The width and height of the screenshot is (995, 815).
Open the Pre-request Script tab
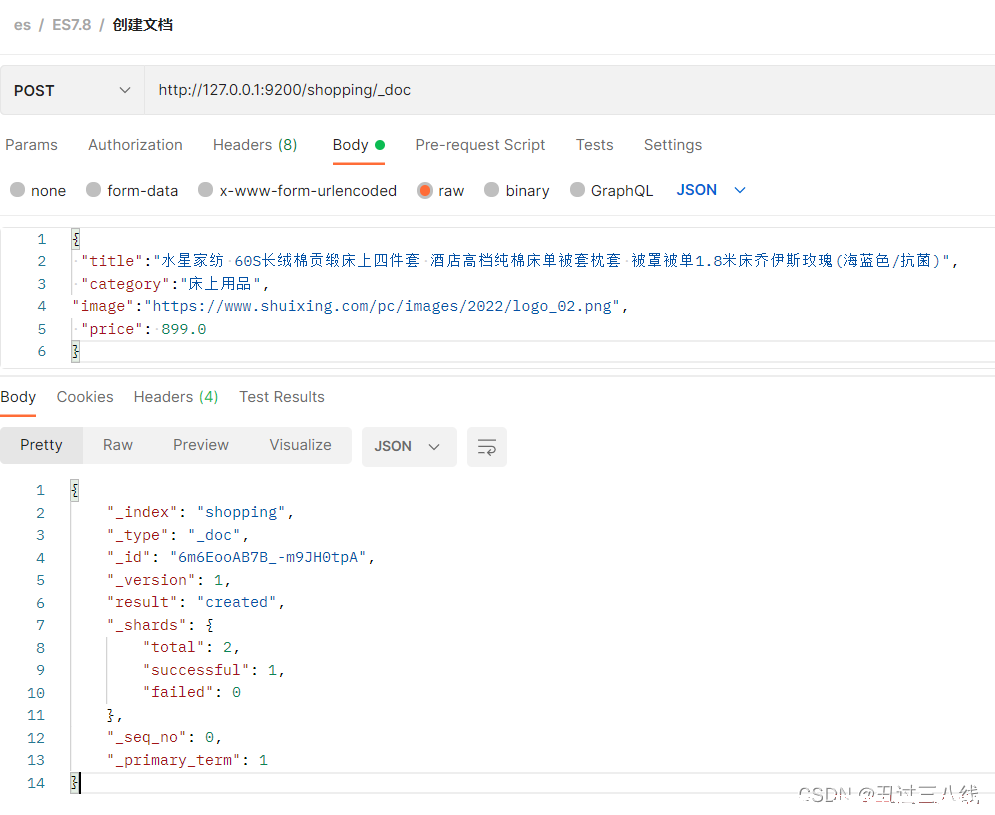[480, 145]
